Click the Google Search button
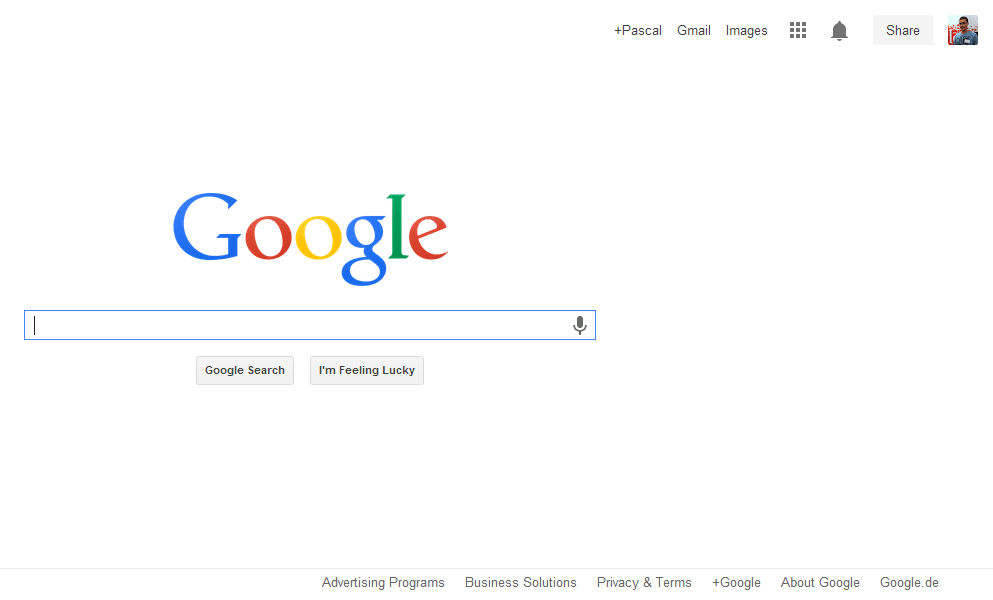Viewport: 993px width, 600px height. pos(244,370)
